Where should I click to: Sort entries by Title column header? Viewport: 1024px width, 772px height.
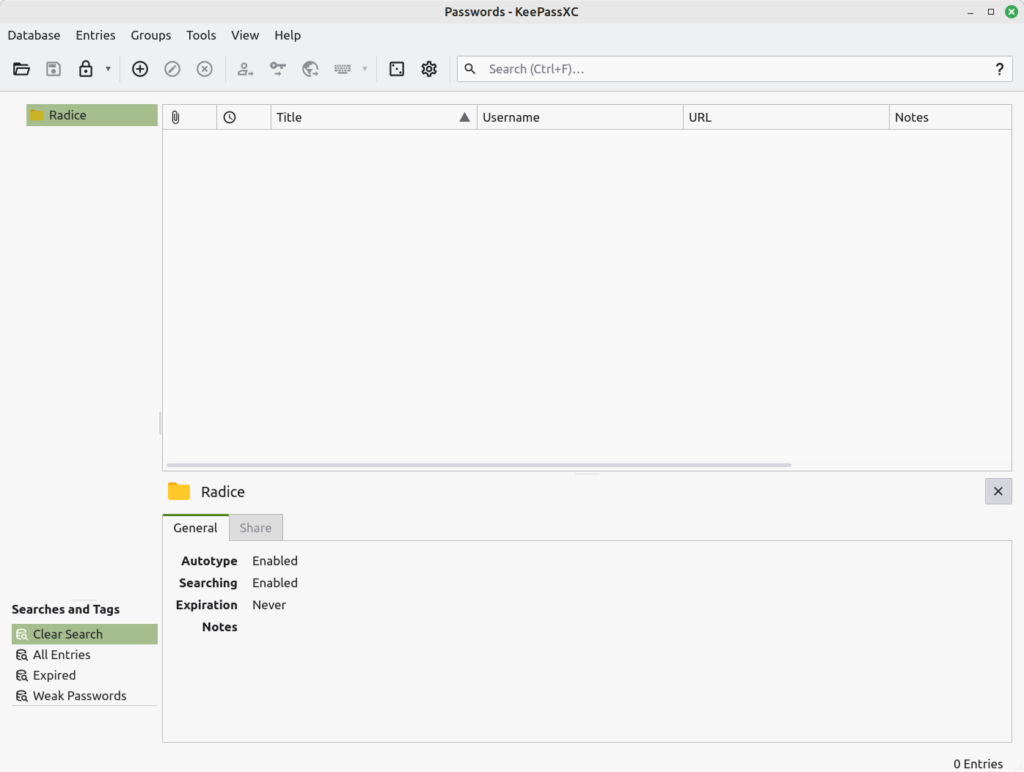coord(374,117)
